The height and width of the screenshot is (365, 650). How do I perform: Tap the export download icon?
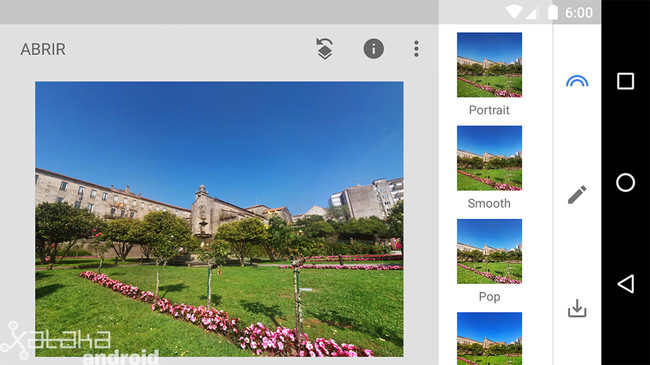point(577,308)
